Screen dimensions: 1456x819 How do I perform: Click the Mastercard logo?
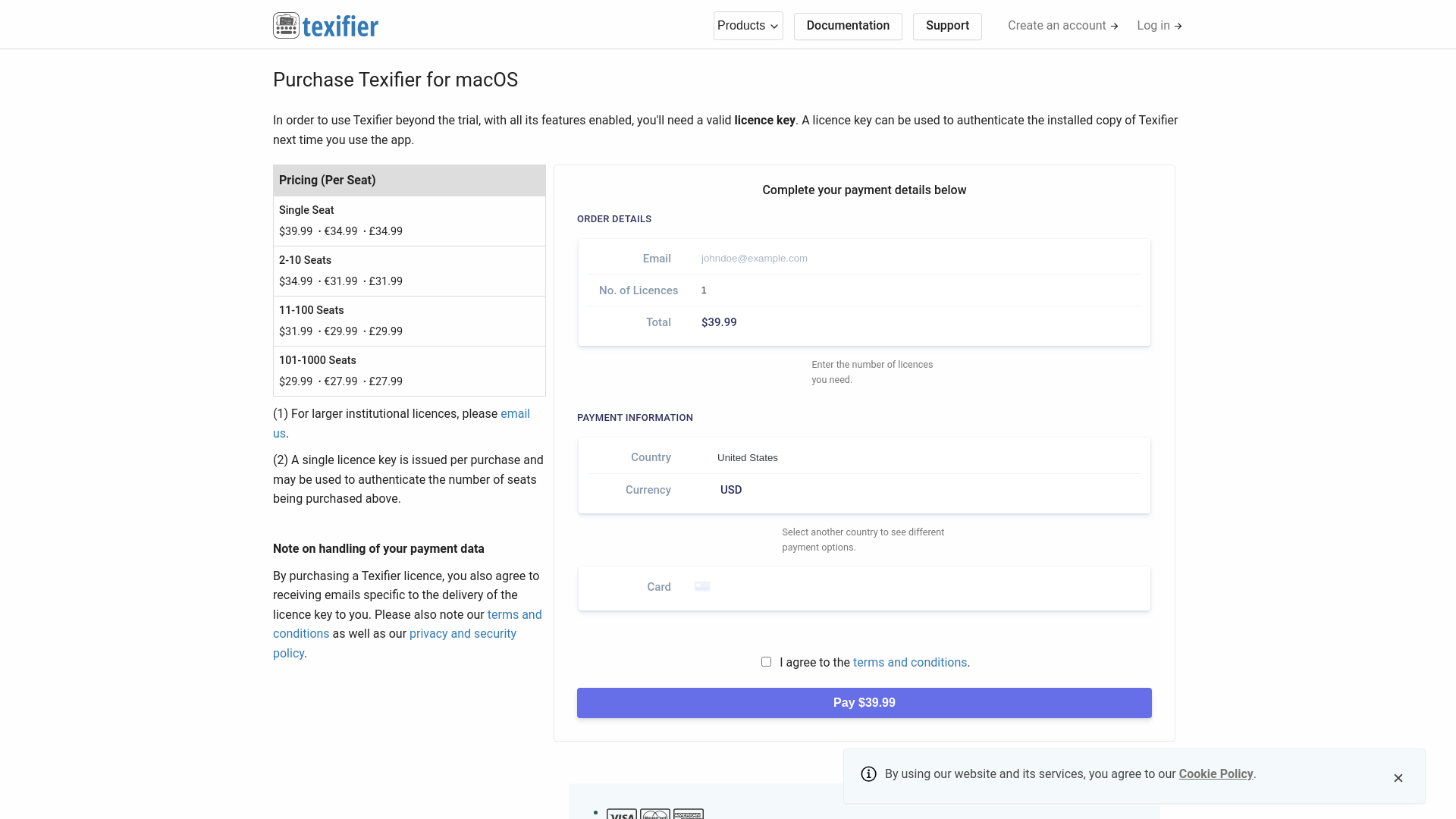655,814
